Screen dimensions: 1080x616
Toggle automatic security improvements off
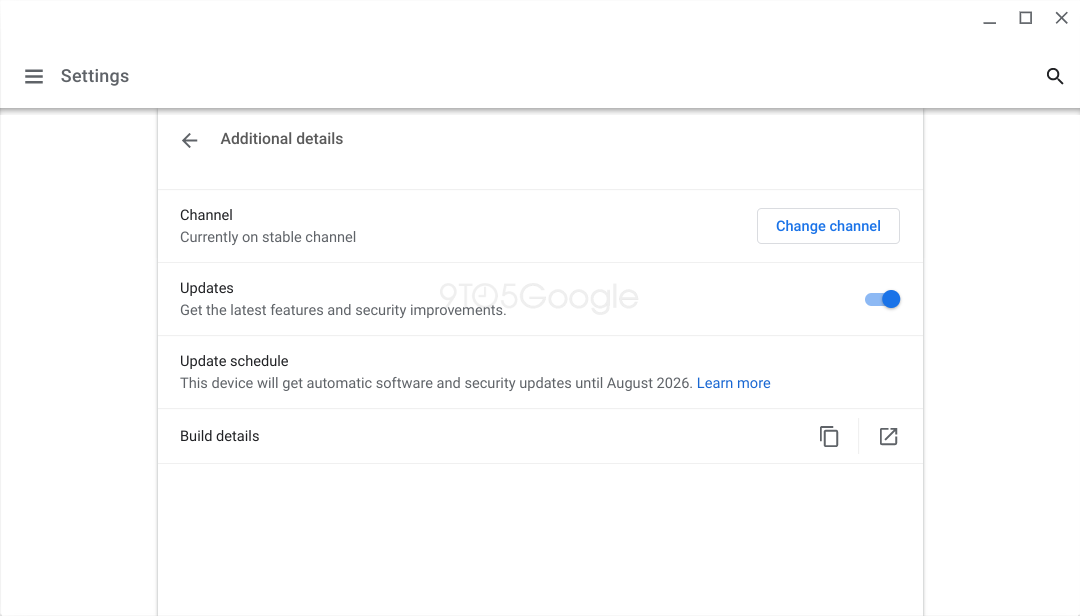(883, 298)
